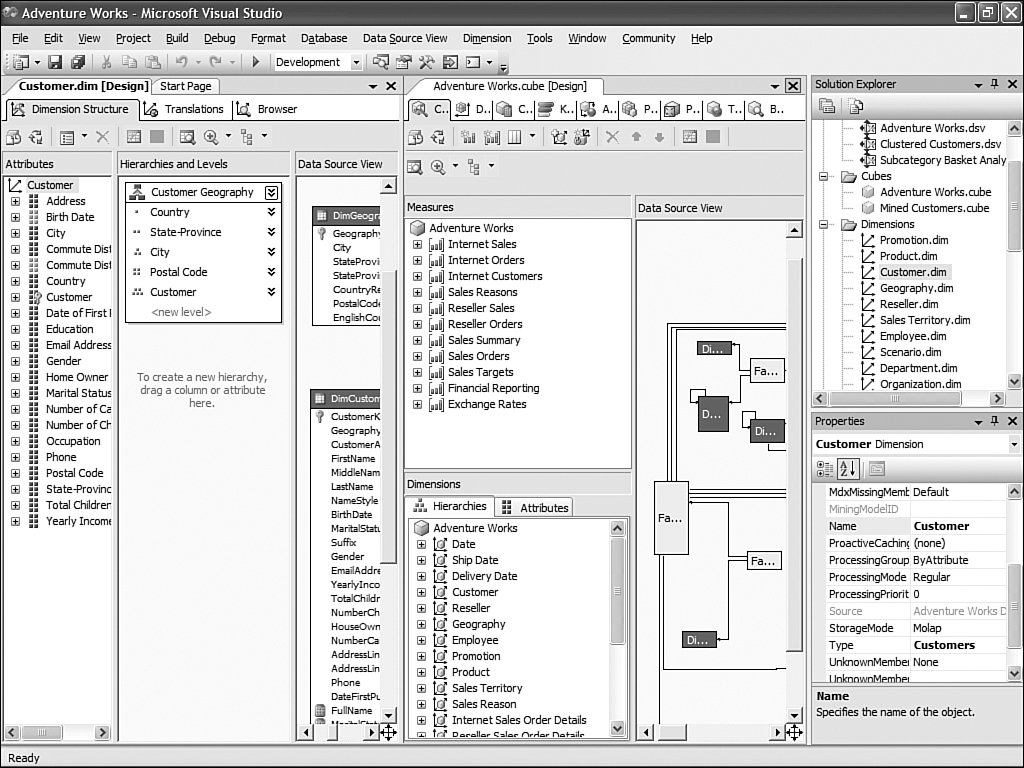Expand the Reseller Sales measure group
1024x768 pixels.
point(417,308)
